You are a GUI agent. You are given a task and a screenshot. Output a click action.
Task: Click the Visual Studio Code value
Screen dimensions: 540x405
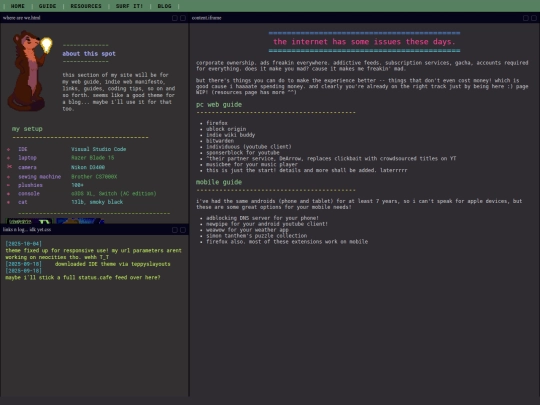98,149
